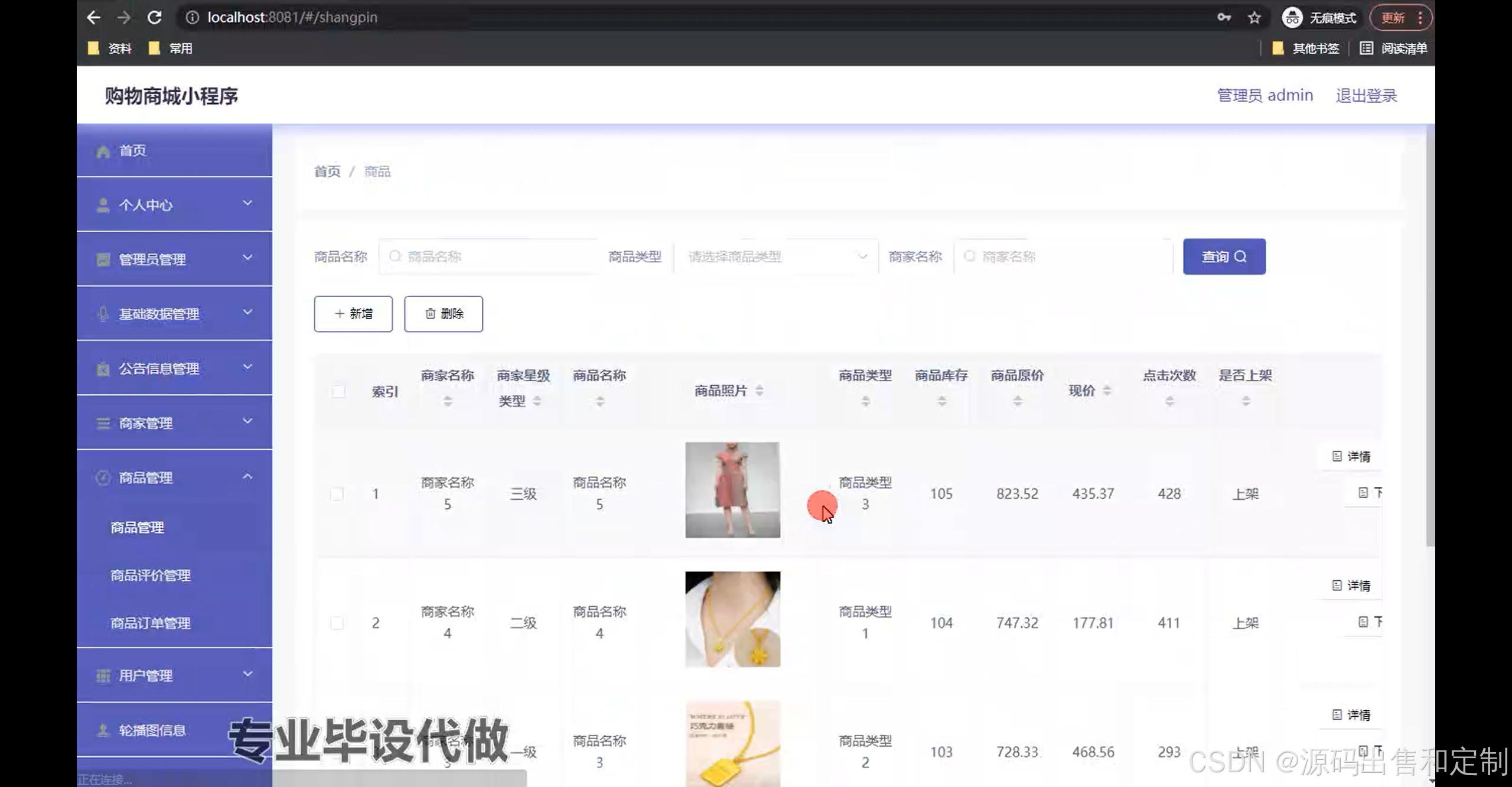This screenshot has height=787, width=1512.
Task: Click the password key icon in address bar
Action: tap(1224, 18)
